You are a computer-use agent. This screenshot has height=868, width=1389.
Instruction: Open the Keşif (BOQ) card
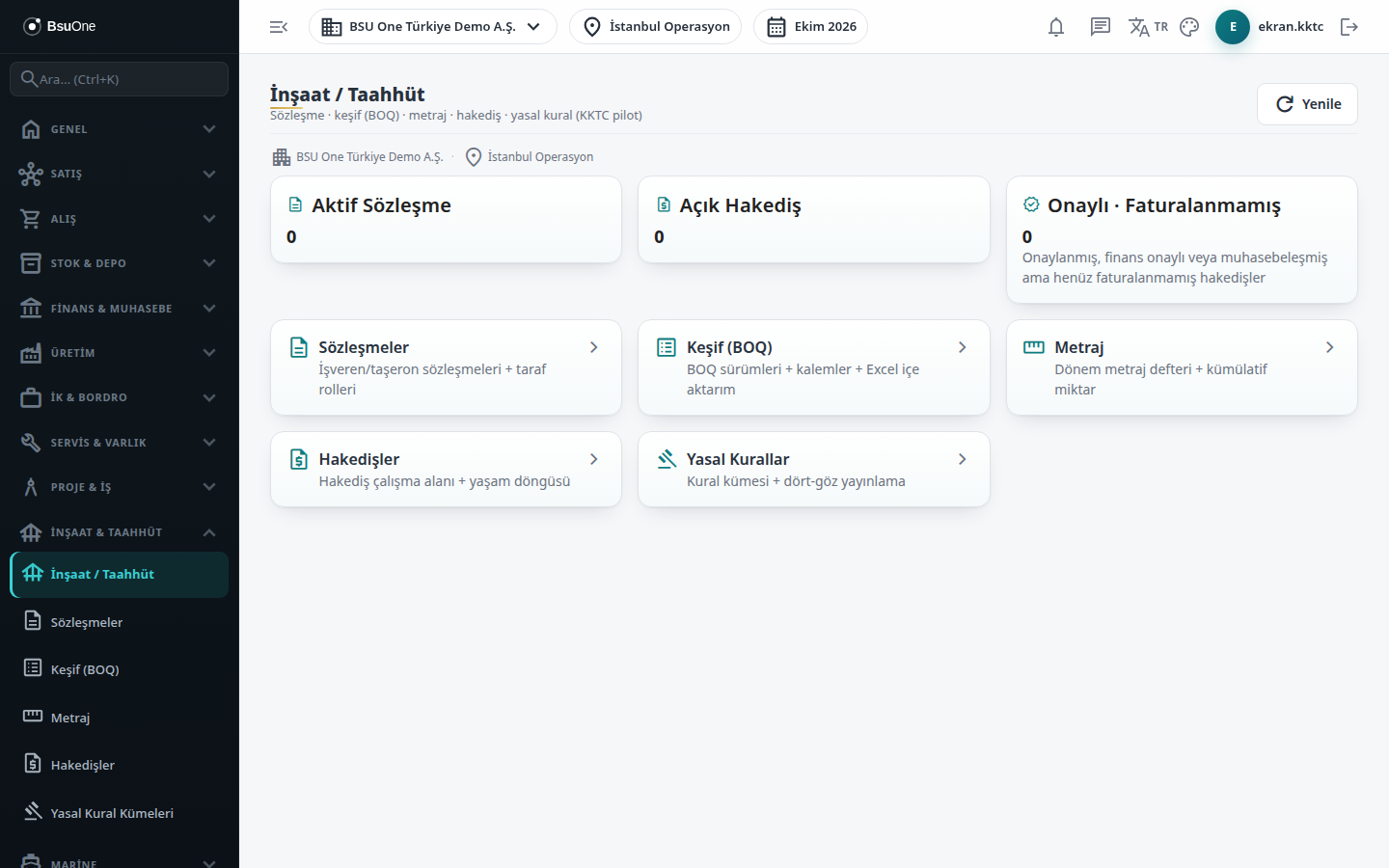point(814,367)
